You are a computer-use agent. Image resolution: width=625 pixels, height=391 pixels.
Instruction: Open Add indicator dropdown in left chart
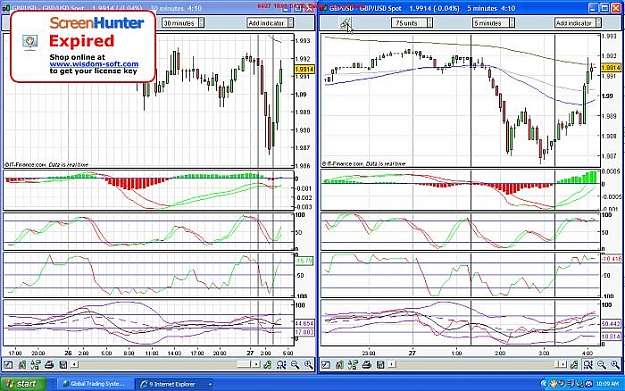270,23
